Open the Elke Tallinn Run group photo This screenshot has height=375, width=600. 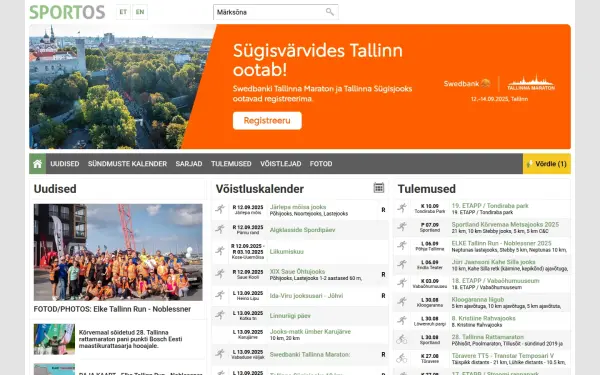click(x=118, y=252)
